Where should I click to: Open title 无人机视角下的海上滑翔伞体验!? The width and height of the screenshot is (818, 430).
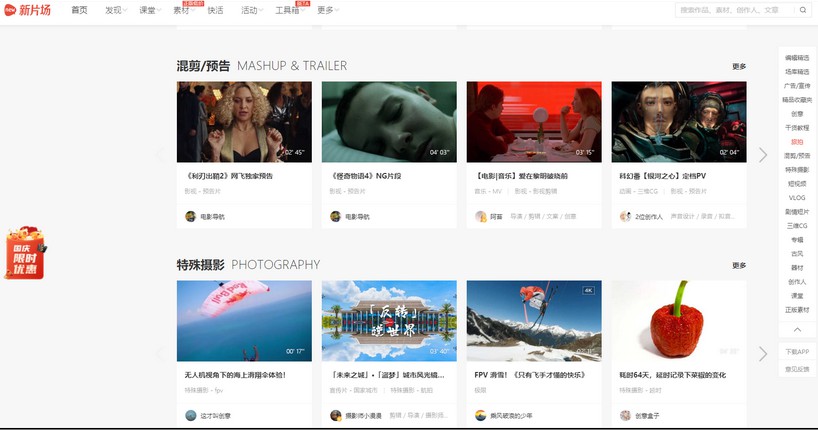click(x=235, y=375)
